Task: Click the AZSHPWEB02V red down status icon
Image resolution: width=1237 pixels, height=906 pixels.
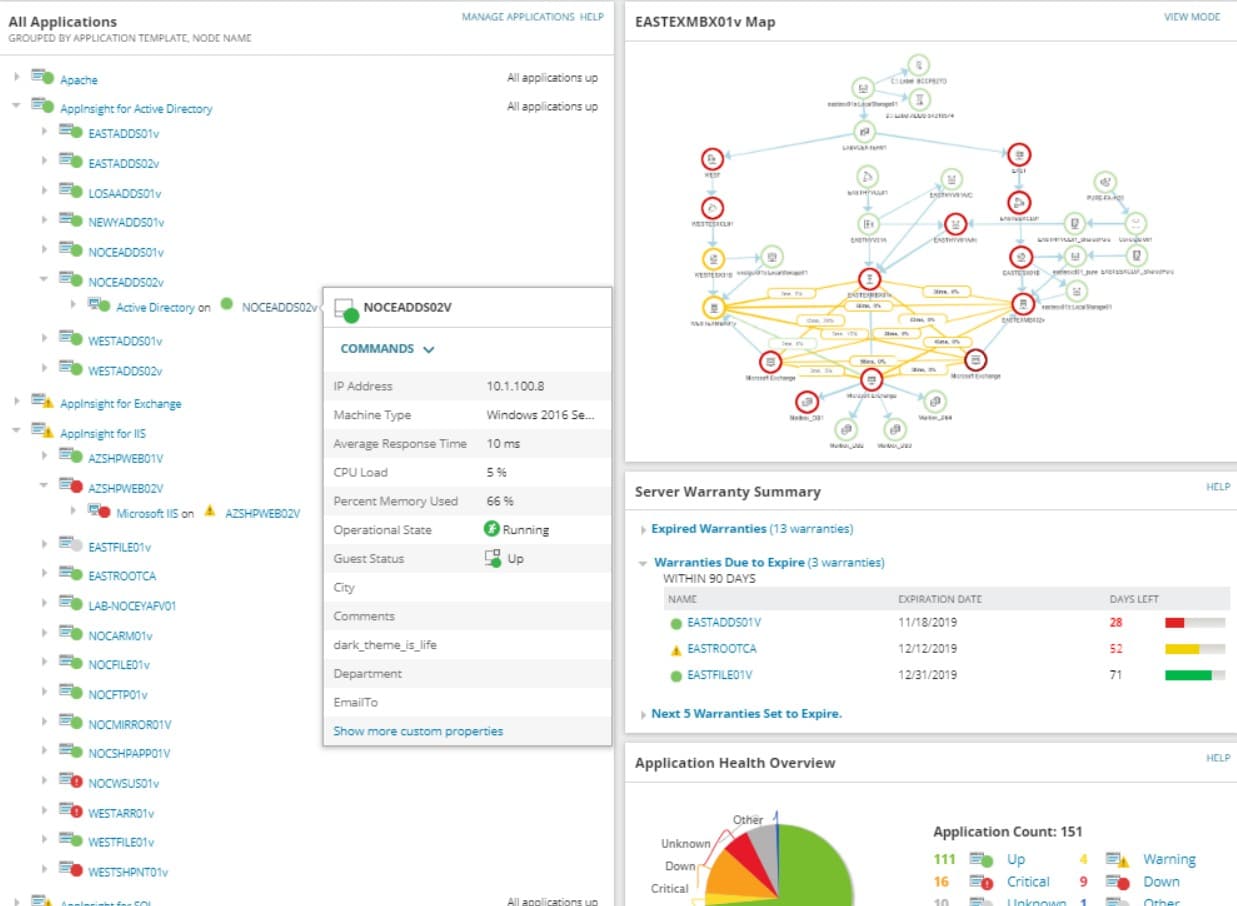Action: coord(70,486)
